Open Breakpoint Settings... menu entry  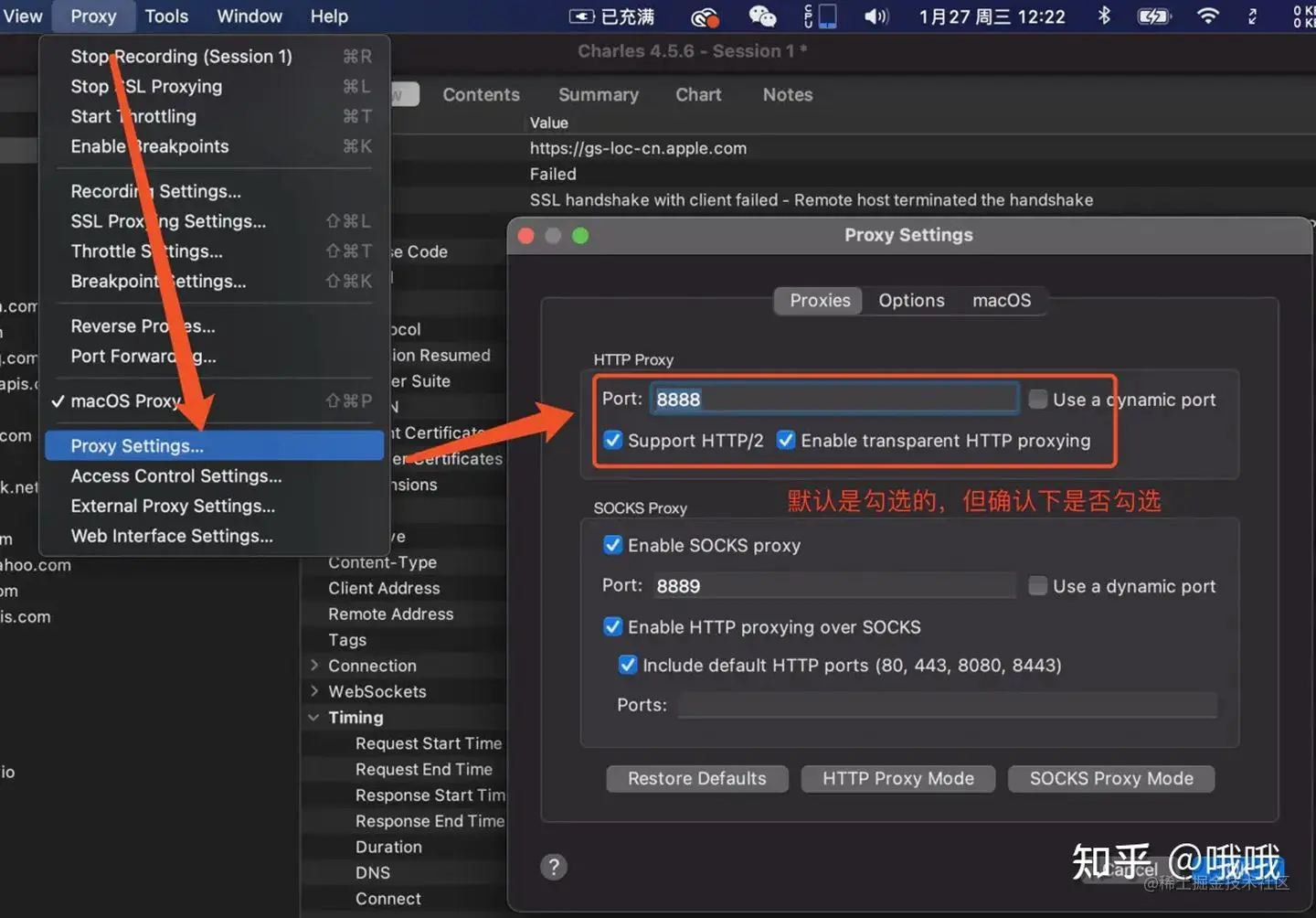click(215, 282)
